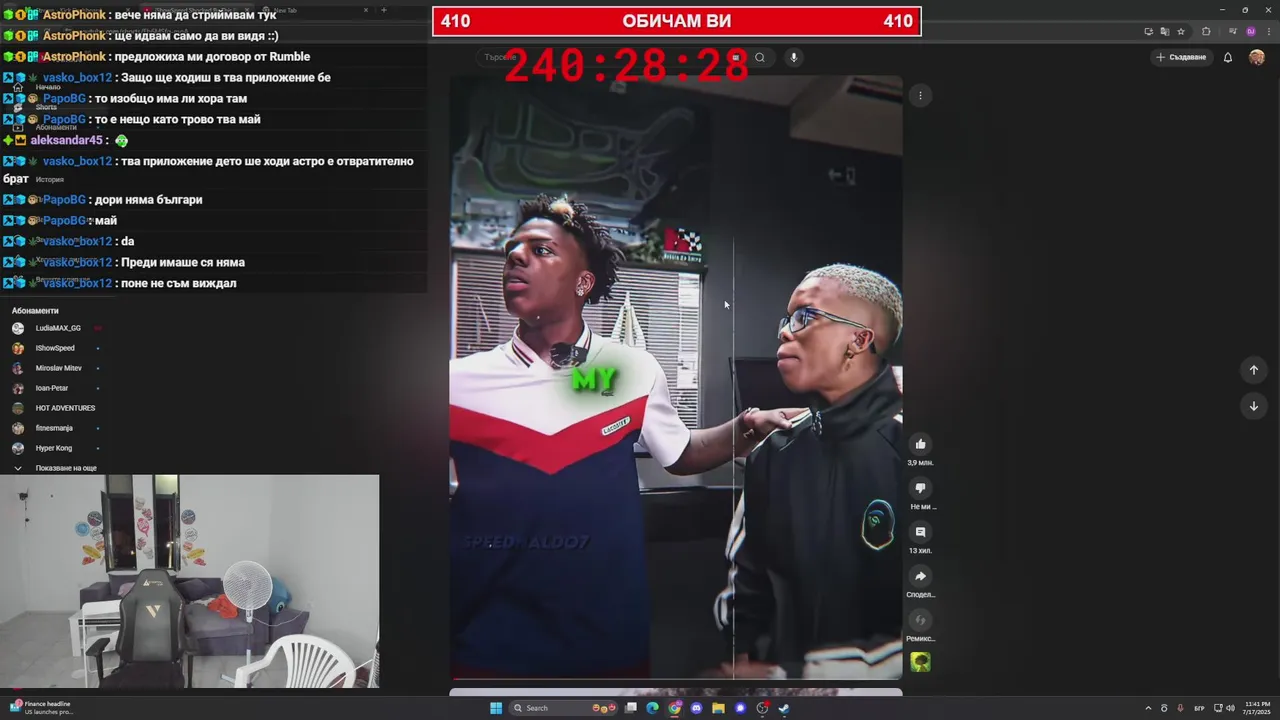The image size is (1280, 720).
Task: Click the Short's playback progress bar
Action: (x=676, y=678)
